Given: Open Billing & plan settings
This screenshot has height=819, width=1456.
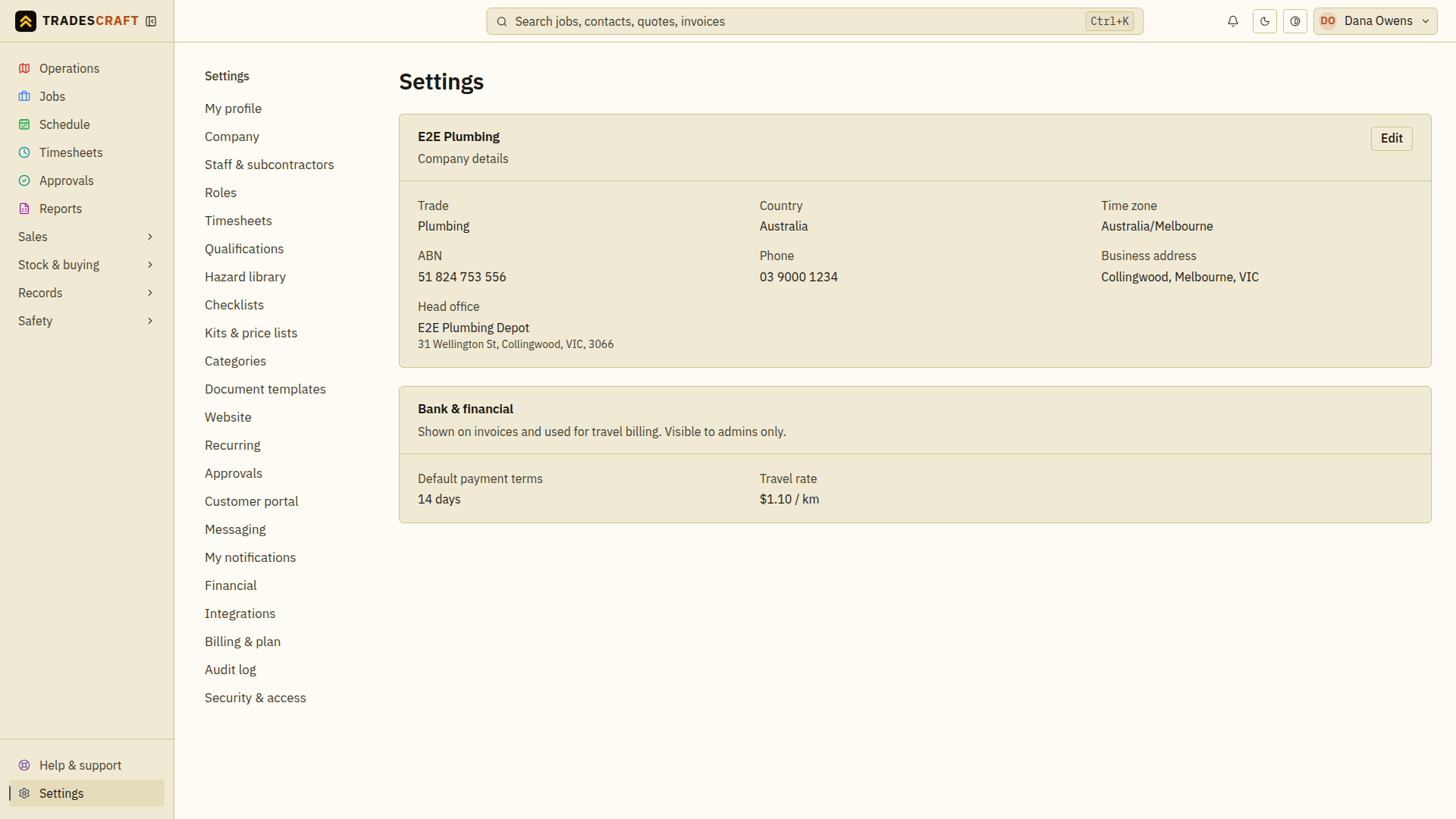Looking at the screenshot, I should click(243, 642).
